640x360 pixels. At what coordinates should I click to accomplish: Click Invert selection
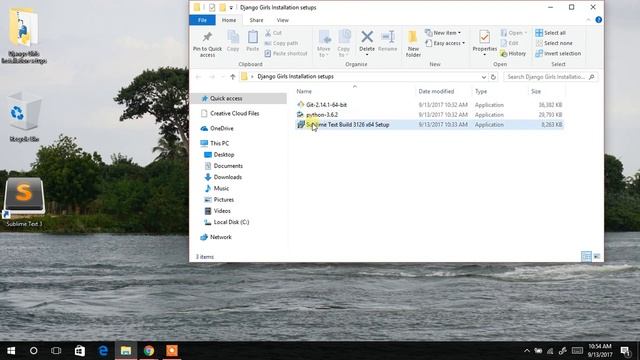point(558,53)
